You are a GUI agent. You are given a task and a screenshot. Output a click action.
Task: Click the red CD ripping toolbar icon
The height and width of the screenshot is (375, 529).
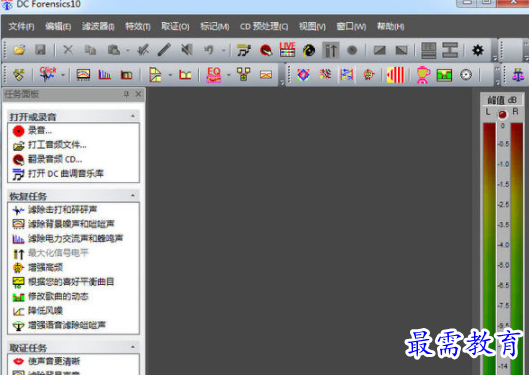tap(266, 50)
